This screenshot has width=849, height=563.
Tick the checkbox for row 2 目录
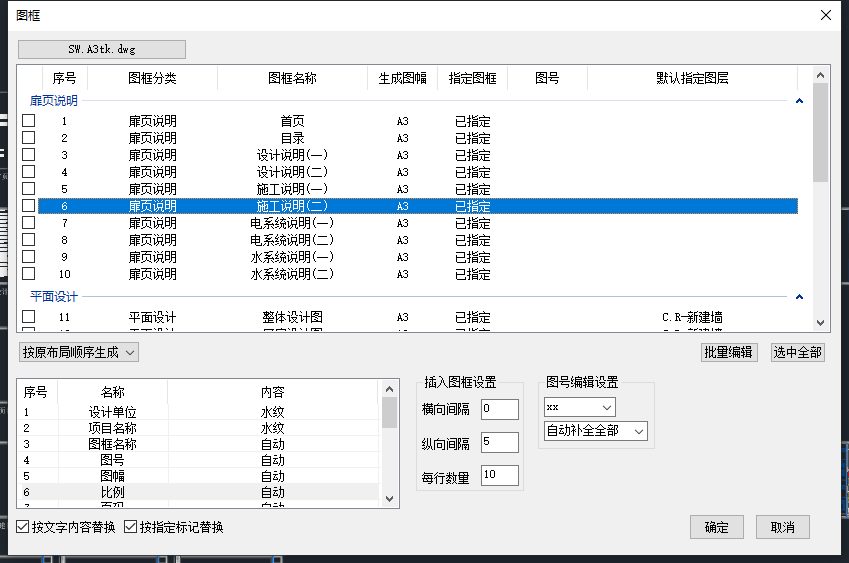pos(29,138)
